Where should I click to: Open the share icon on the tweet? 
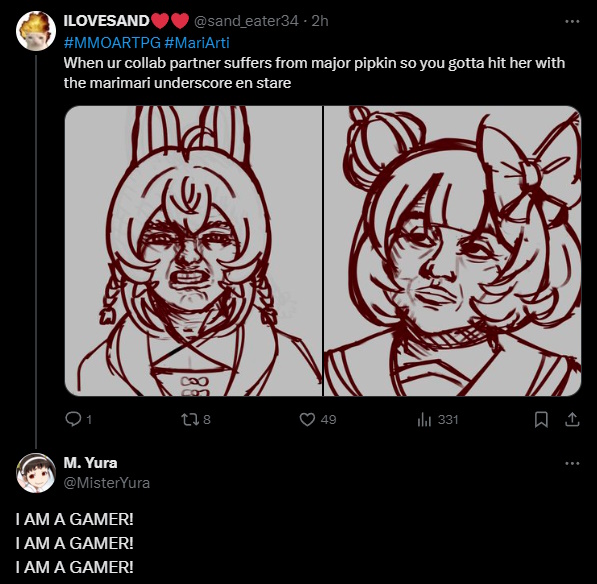(572, 419)
